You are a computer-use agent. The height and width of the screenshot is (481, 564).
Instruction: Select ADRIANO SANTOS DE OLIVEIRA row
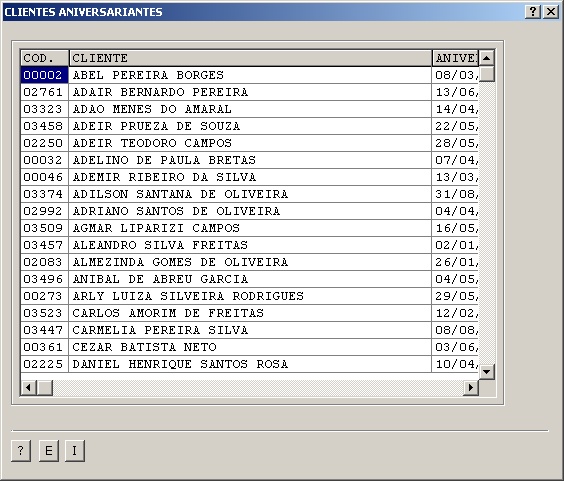tap(250, 211)
